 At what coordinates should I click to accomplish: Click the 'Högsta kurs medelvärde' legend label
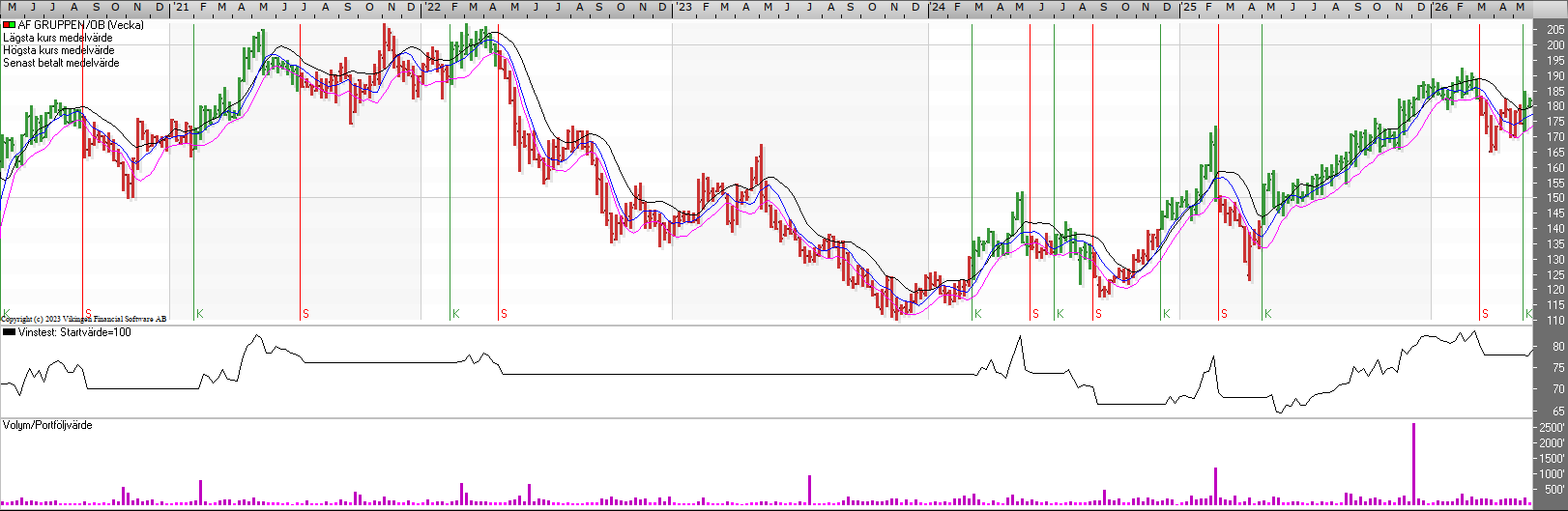pos(59,50)
